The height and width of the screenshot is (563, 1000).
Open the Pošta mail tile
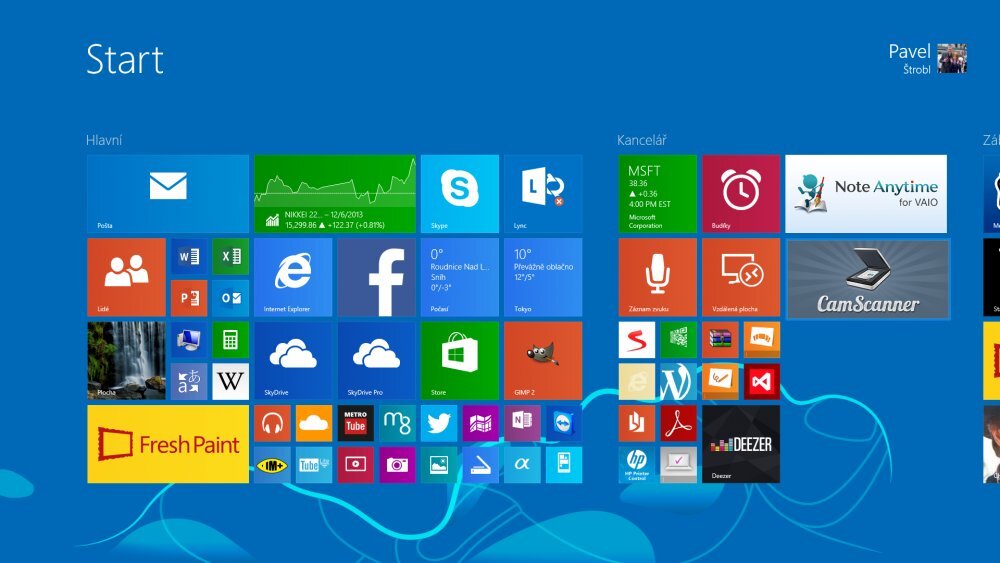[167, 193]
